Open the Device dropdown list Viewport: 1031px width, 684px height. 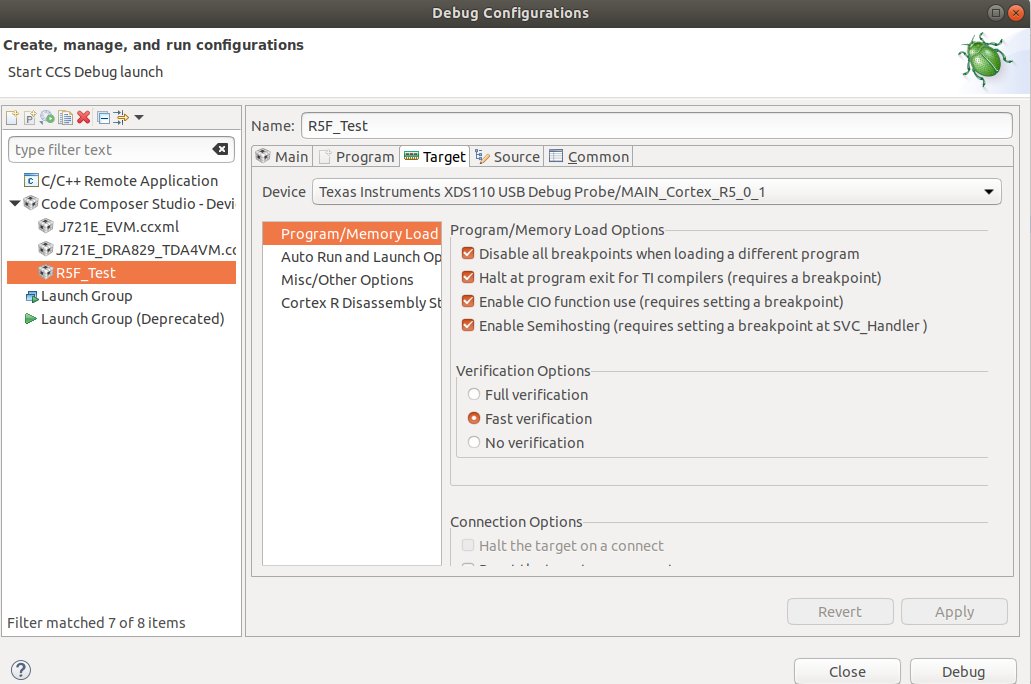[x=989, y=192]
